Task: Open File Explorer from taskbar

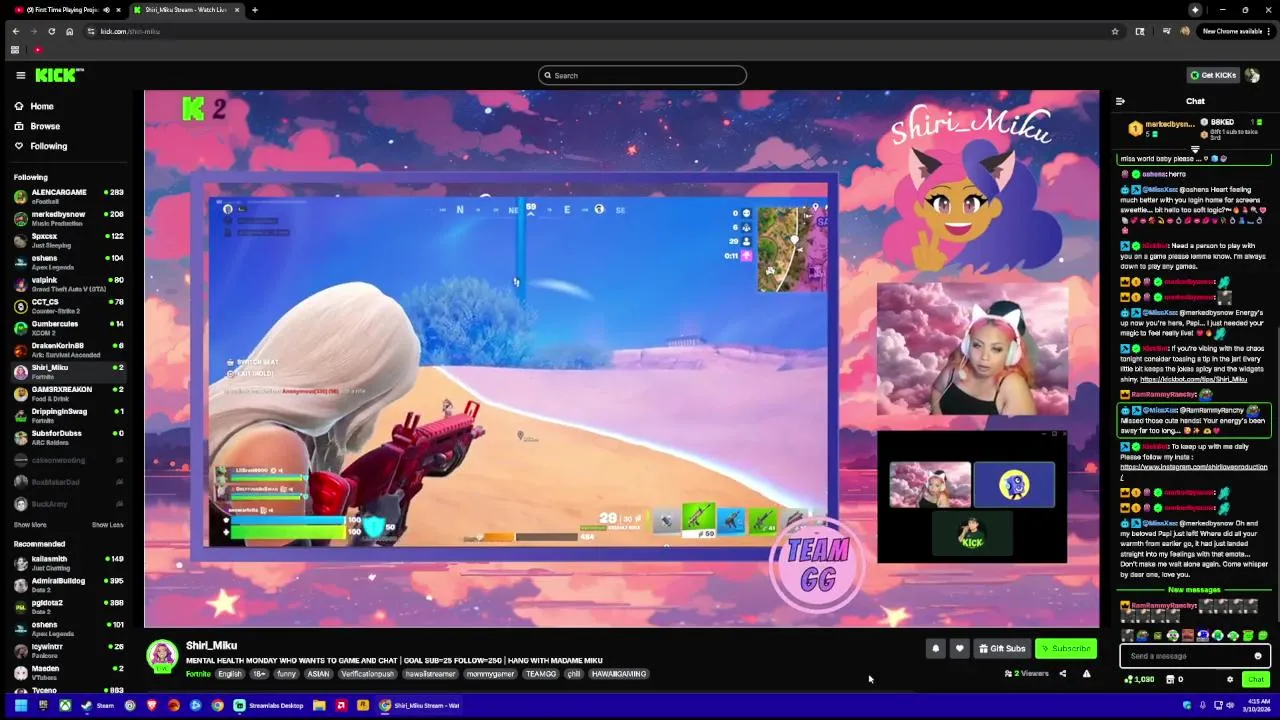Action: click(319, 705)
